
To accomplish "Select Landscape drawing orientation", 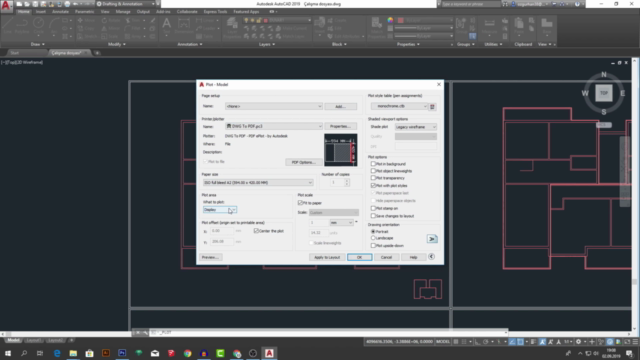I will pos(373,238).
